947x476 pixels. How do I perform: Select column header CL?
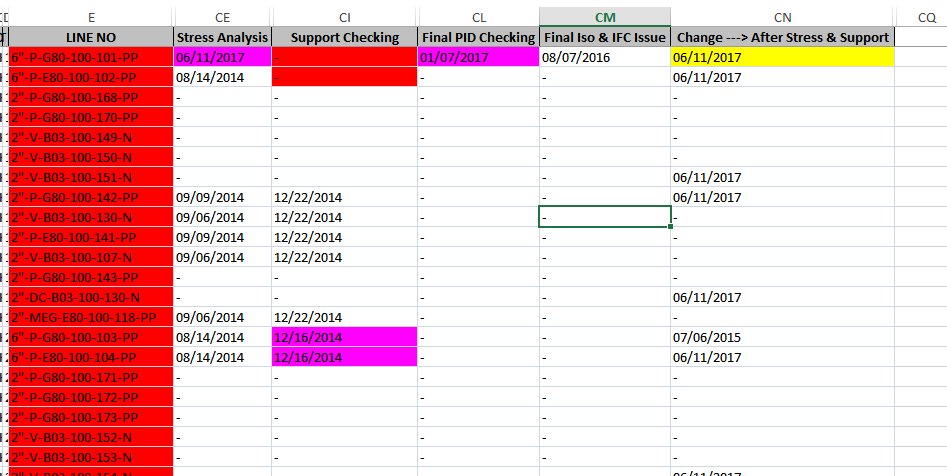tap(478, 17)
